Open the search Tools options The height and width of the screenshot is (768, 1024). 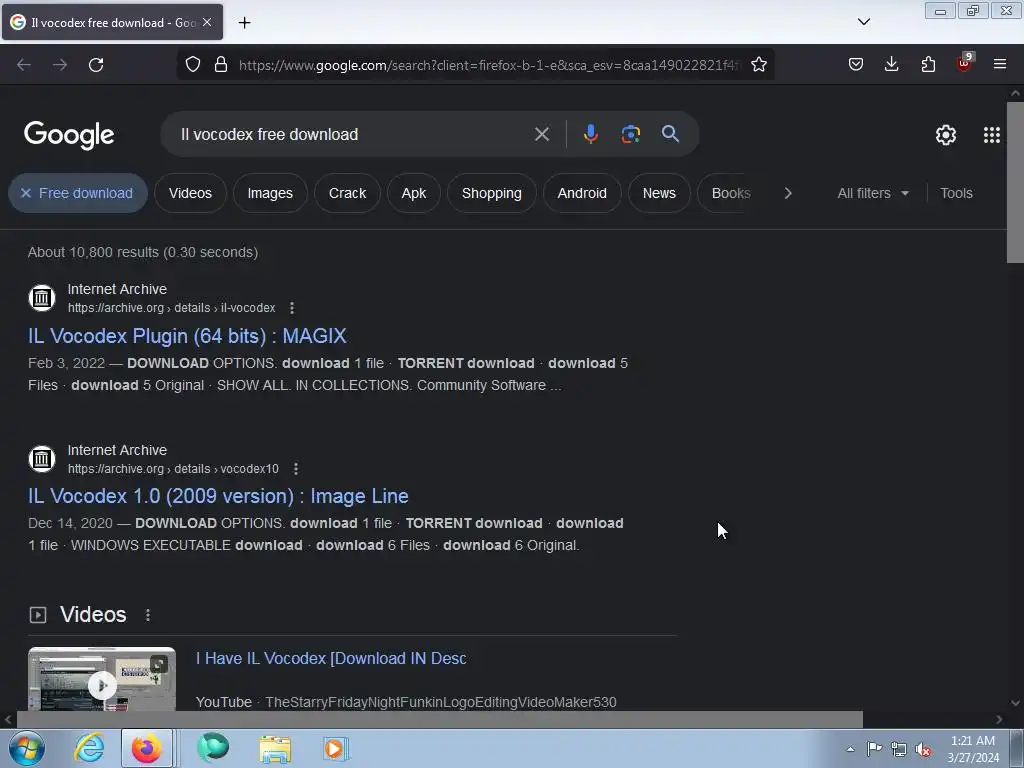tap(956, 193)
